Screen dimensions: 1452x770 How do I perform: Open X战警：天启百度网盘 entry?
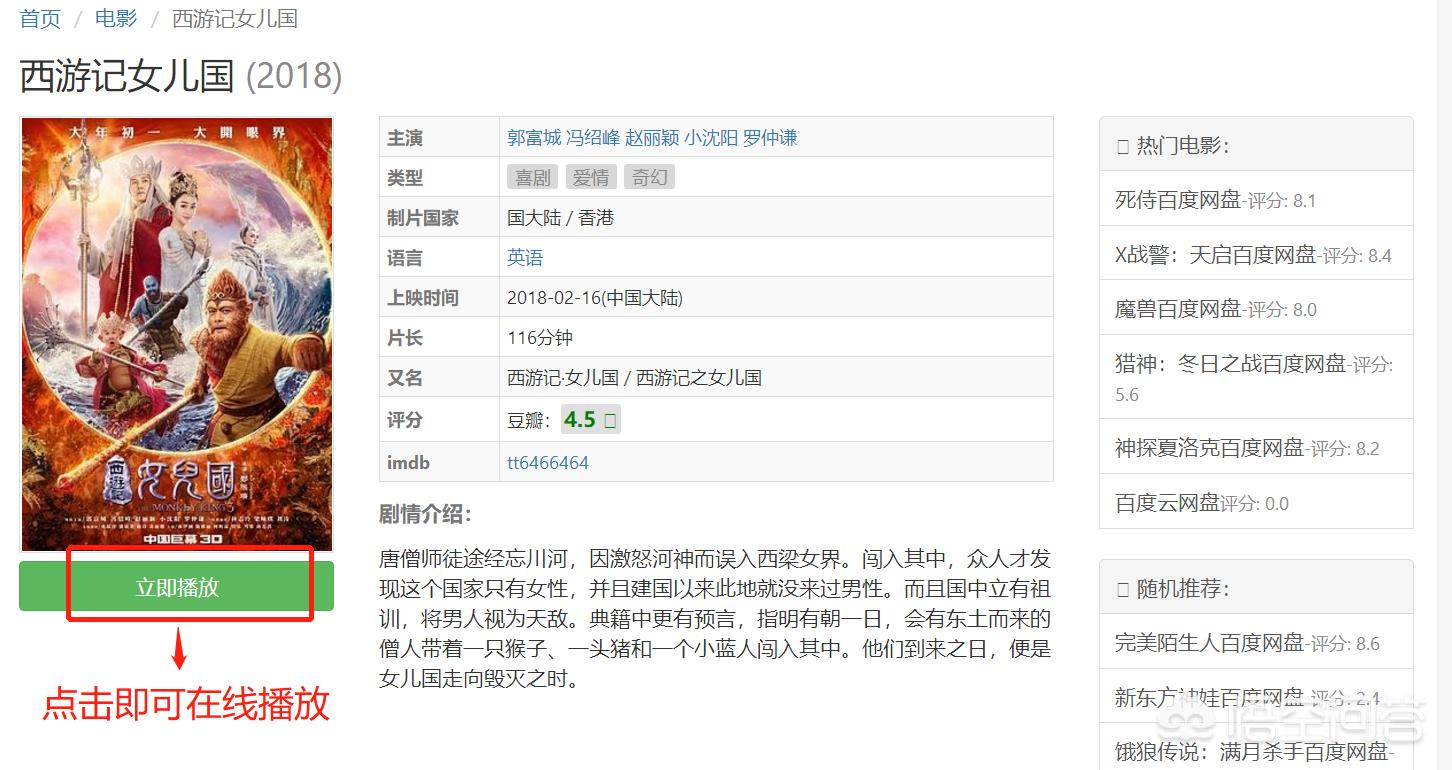pos(1215,254)
